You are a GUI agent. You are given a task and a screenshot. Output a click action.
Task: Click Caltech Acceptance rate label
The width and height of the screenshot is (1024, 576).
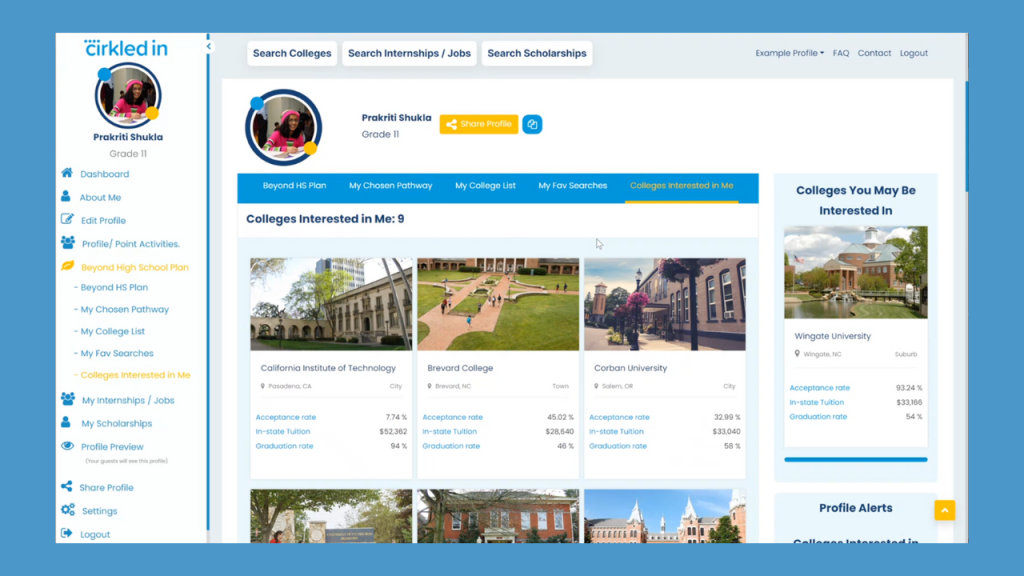click(x=285, y=417)
